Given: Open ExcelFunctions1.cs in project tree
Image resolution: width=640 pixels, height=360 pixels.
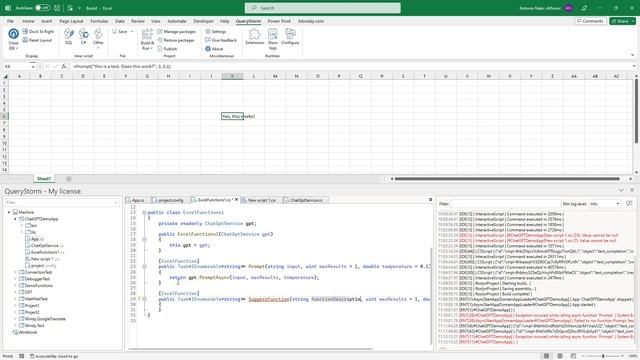Looking at the screenshot, I should click(45, 252).
